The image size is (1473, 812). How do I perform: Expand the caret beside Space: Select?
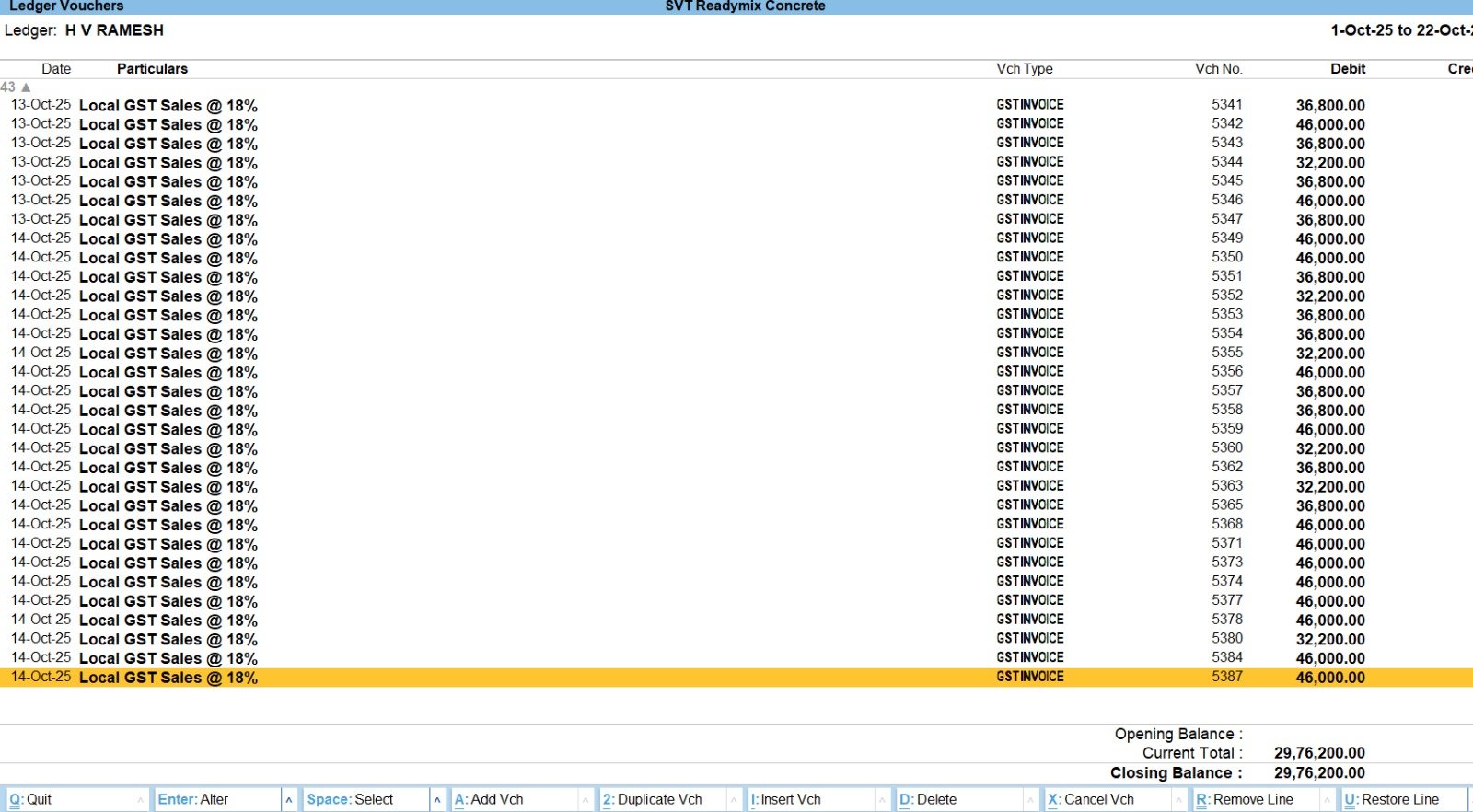click(437, 800)
